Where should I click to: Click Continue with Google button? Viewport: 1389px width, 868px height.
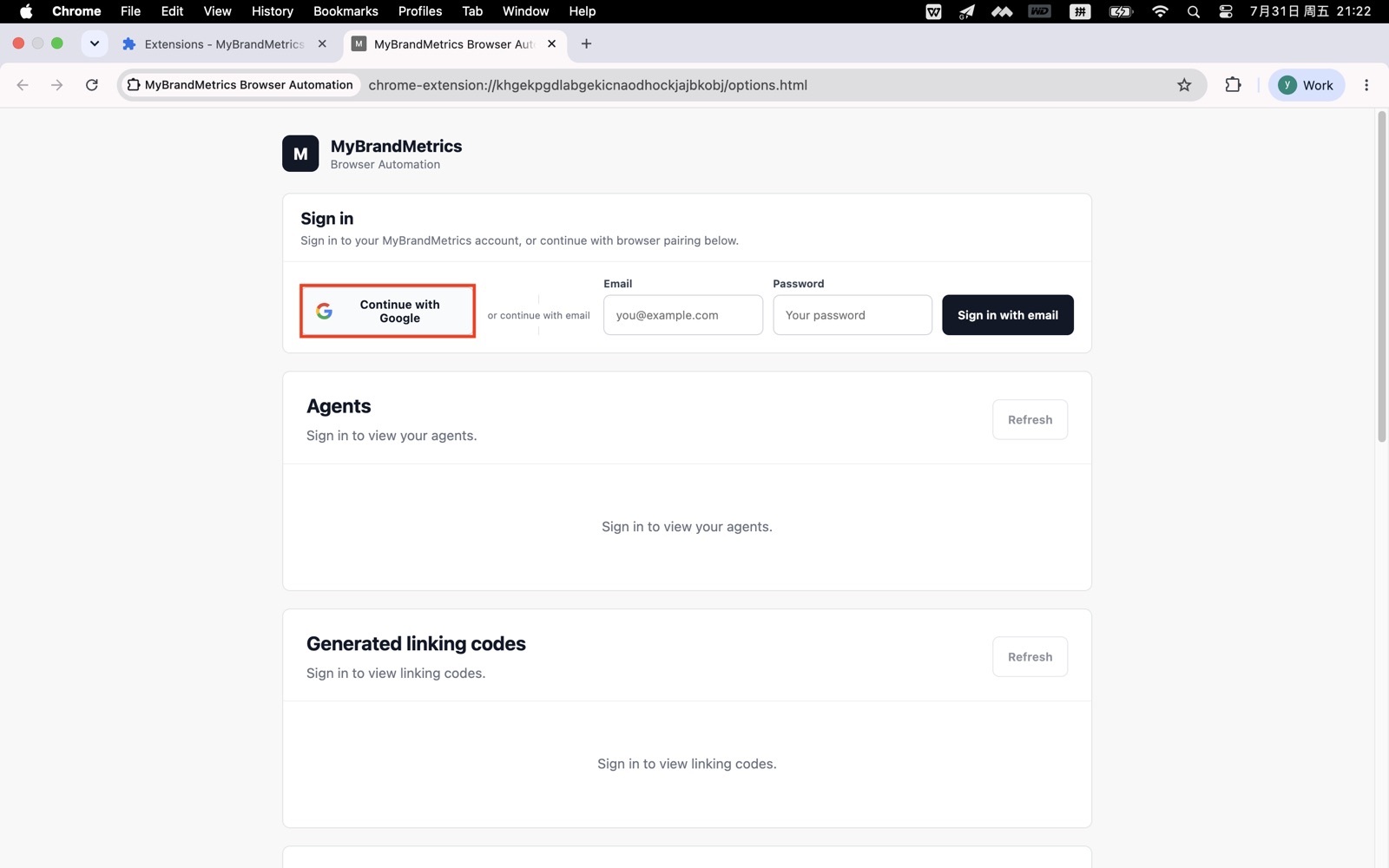[388, 311]
